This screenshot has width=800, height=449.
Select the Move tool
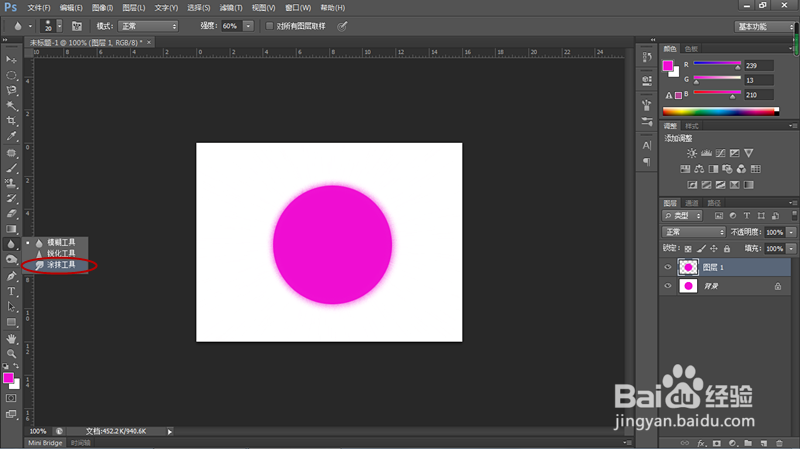pyautogui.click(x=11, y=60)
